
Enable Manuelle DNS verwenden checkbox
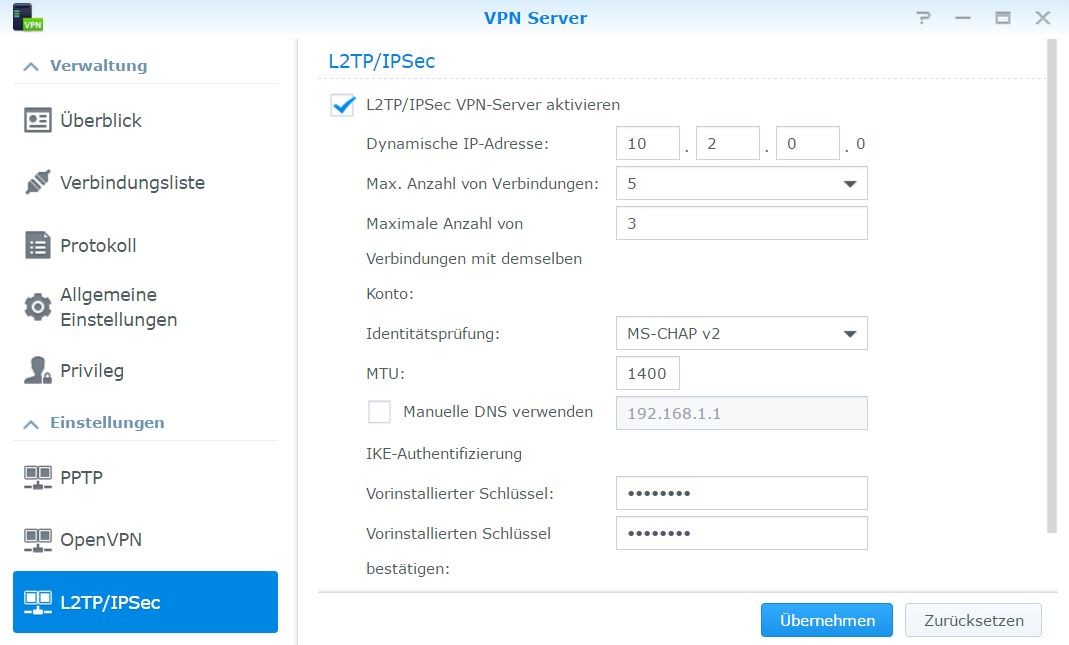point(380,412)
